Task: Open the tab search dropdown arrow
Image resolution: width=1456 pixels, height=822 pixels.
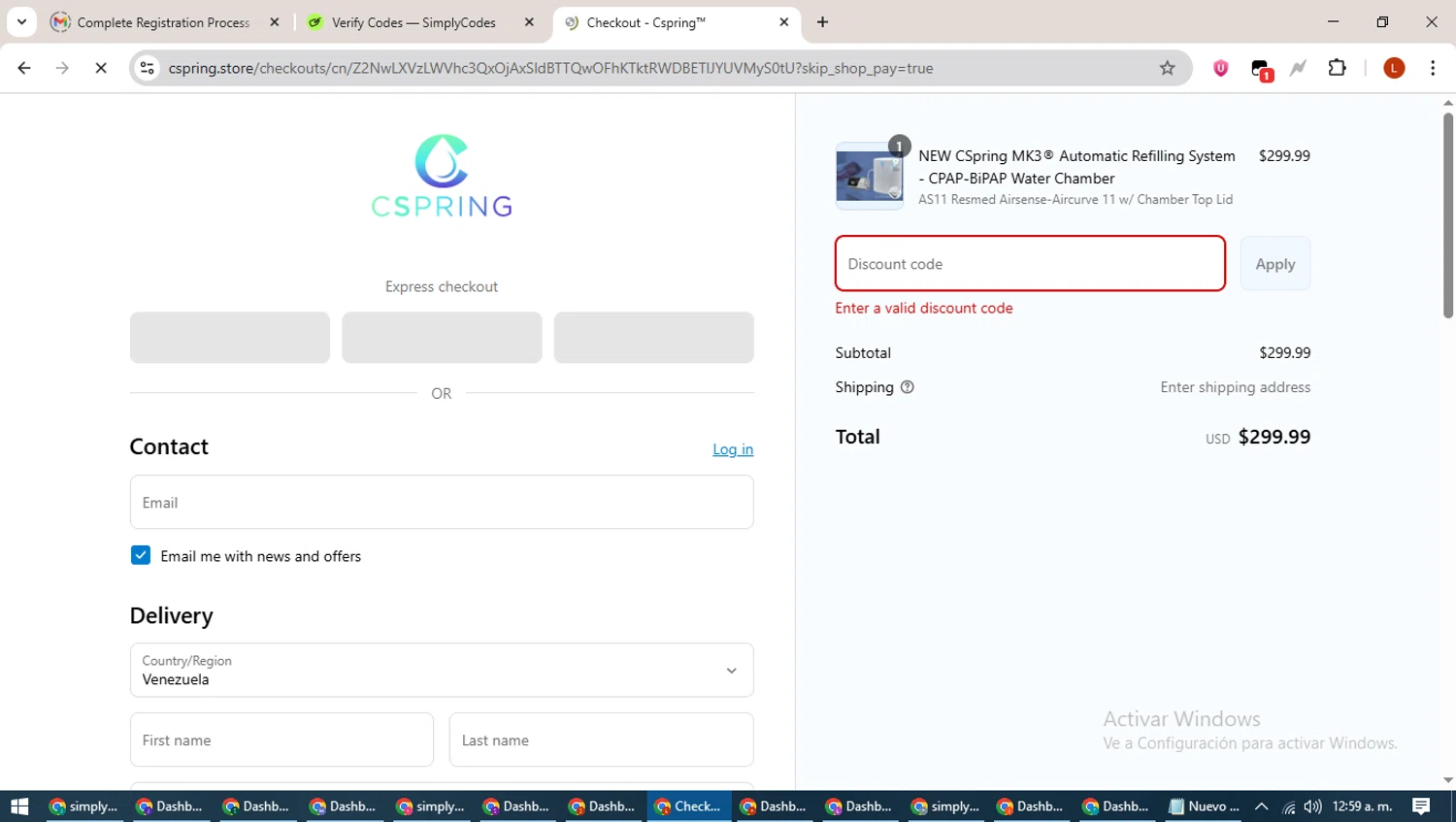Action: [21, 21]
